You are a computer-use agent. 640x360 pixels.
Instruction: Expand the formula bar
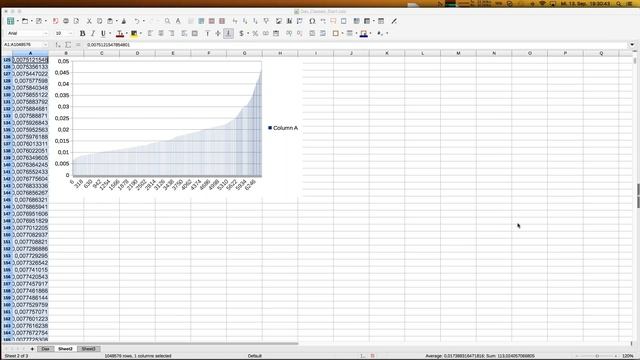pos(632,44)
